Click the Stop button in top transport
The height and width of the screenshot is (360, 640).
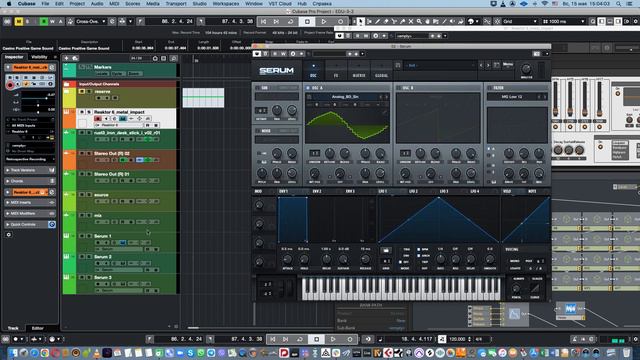click(307, 21)
